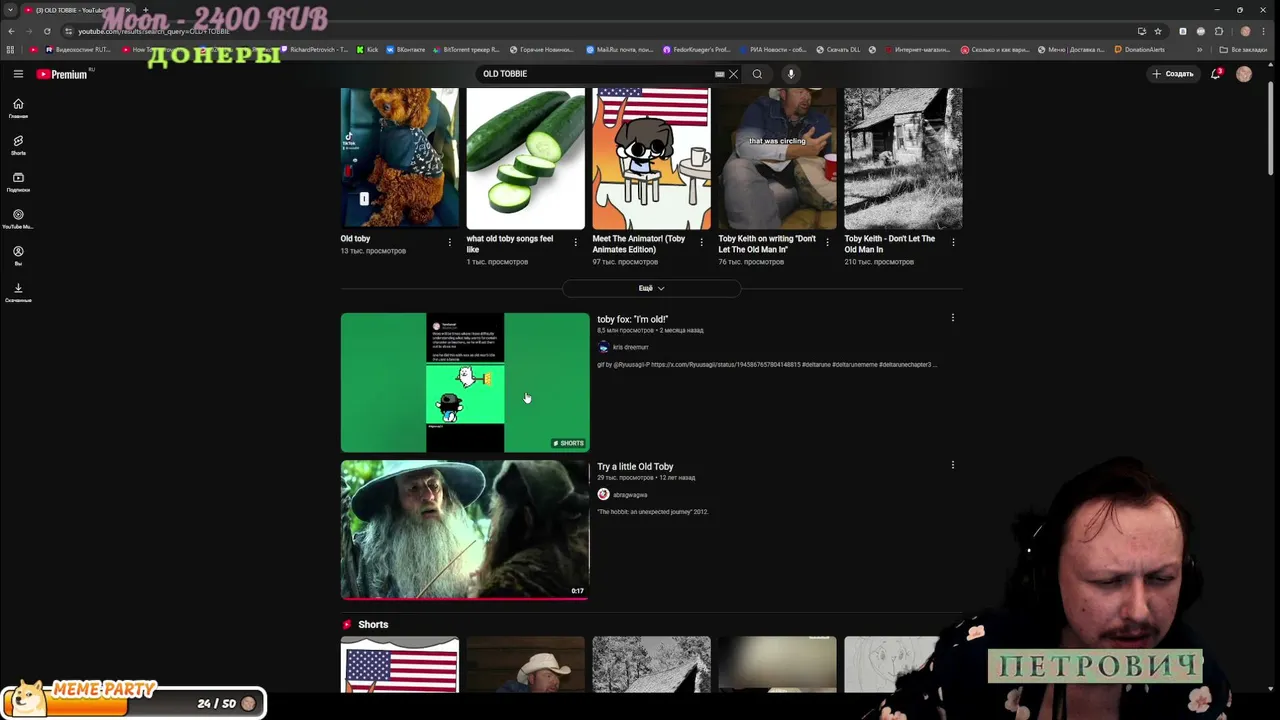Screen dimensions: 1280x720
Task: Open the Kick bookmark
Action: pos(367,49)
